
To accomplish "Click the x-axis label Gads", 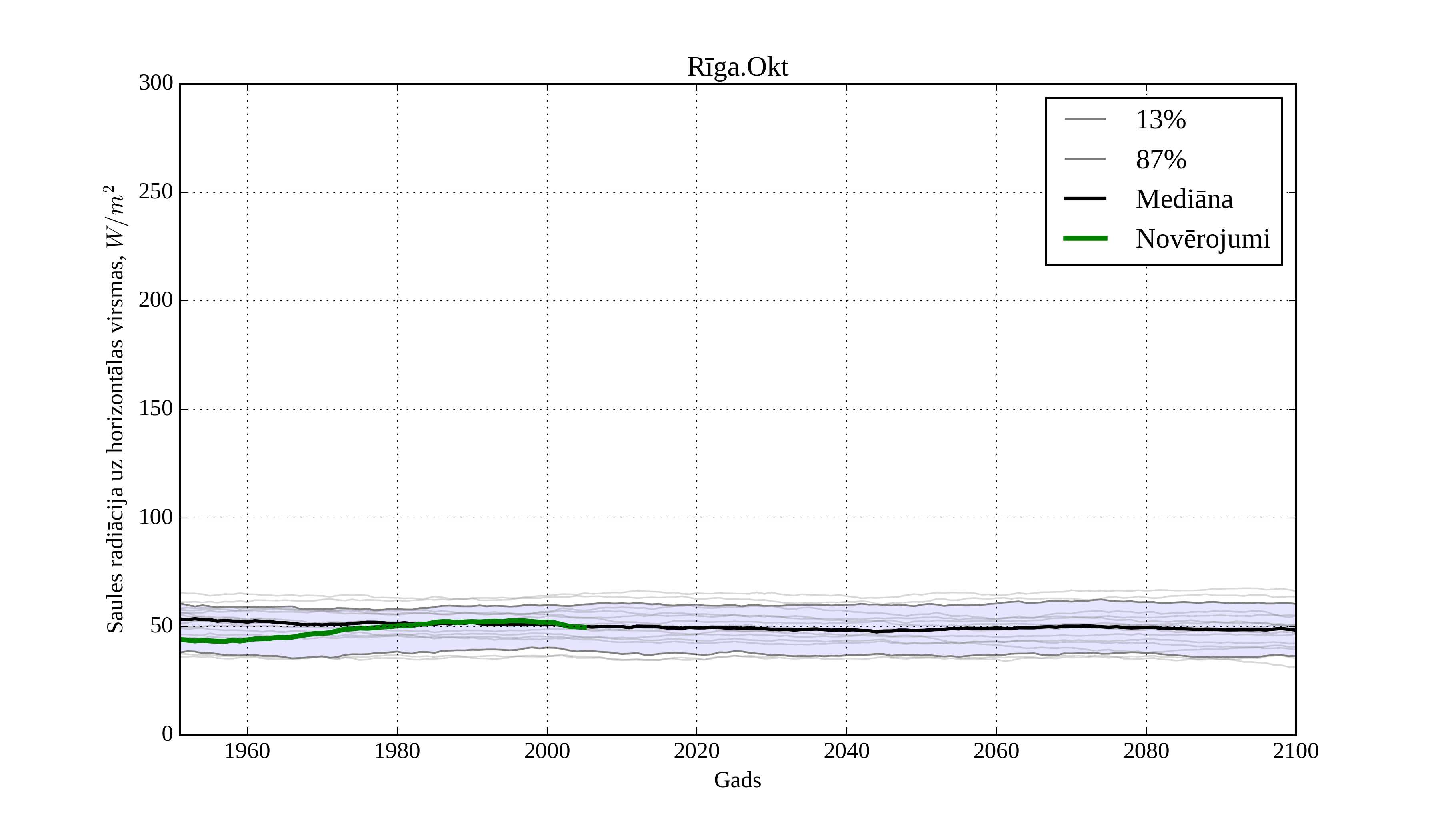I will 737,780.
